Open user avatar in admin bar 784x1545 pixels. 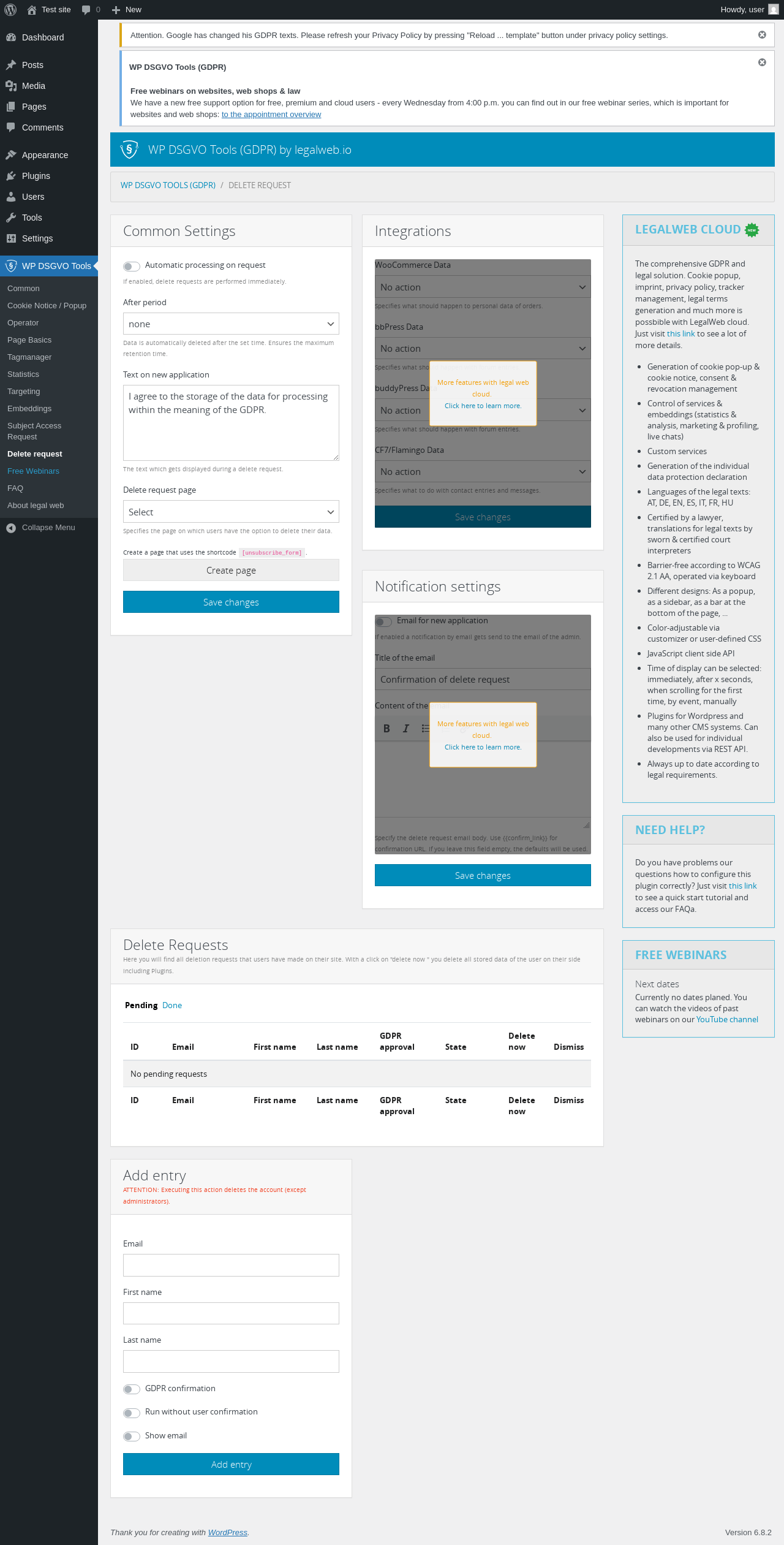point(774,10)
